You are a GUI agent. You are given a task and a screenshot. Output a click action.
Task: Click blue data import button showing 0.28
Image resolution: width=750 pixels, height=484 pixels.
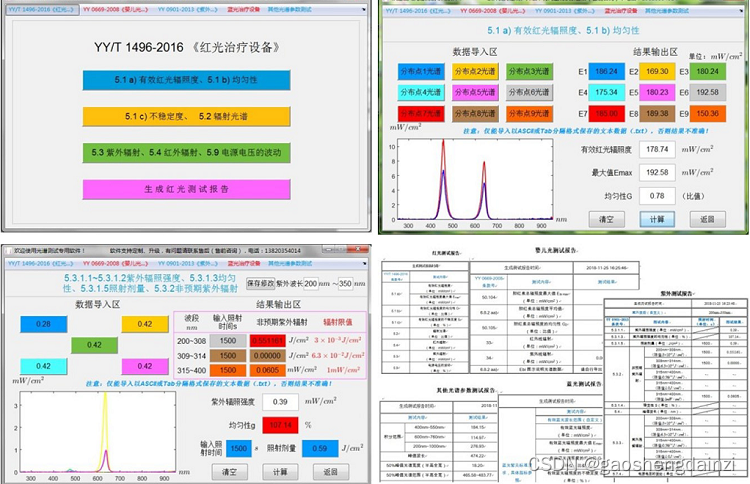tap(44, 324)
